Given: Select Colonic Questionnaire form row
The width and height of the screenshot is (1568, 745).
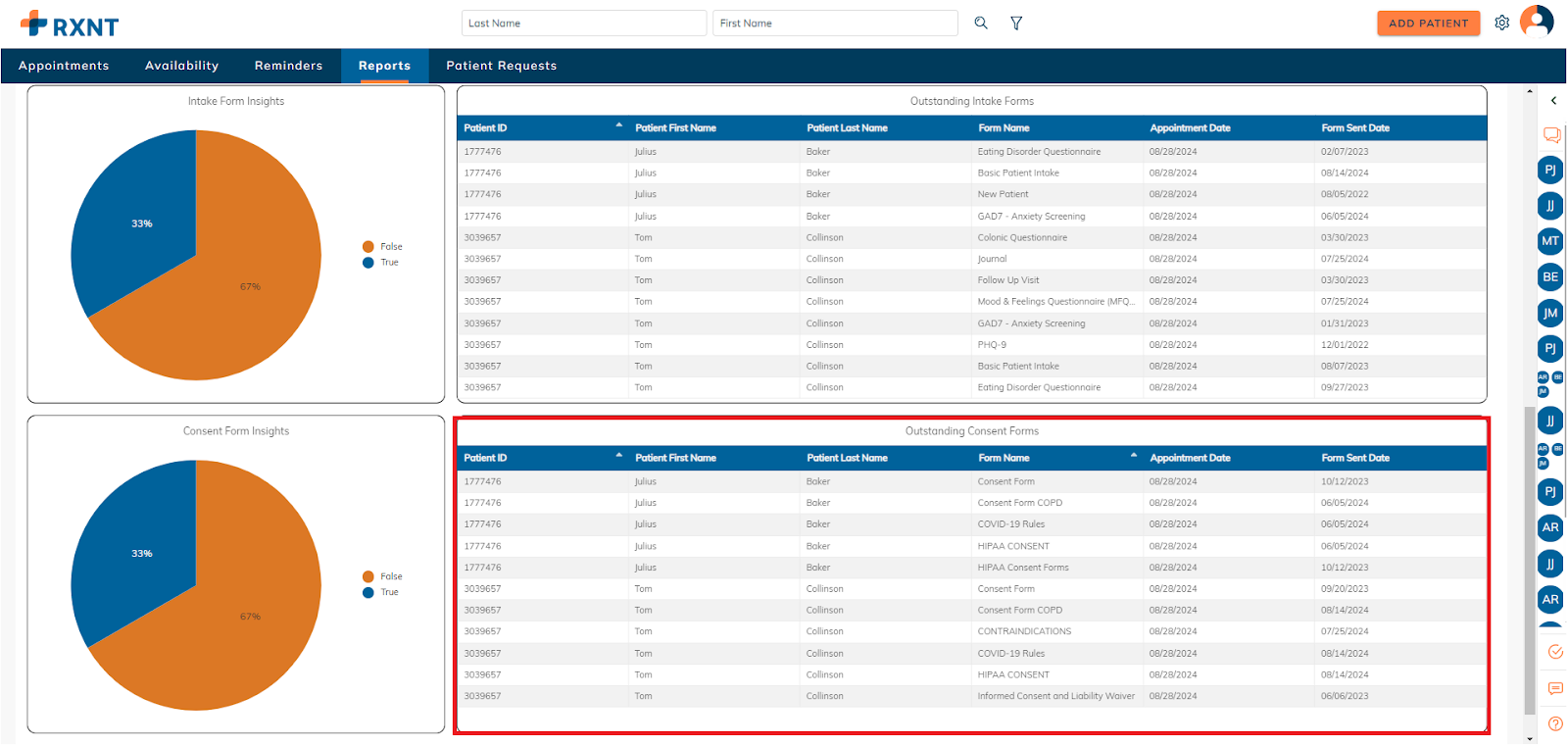Looking at the screenshot, I should [x=971, y=237].
